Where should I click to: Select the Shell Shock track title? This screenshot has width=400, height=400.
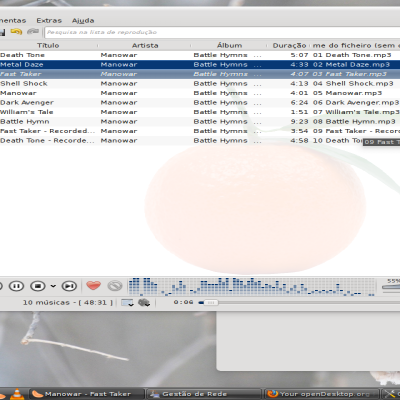click(x=24, y=84)
